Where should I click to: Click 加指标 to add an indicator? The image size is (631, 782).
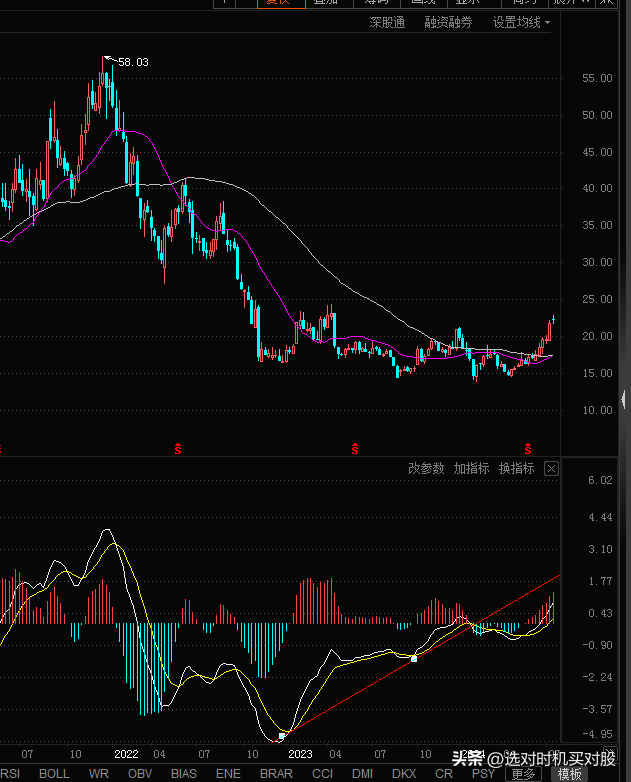tap(471, 468)
